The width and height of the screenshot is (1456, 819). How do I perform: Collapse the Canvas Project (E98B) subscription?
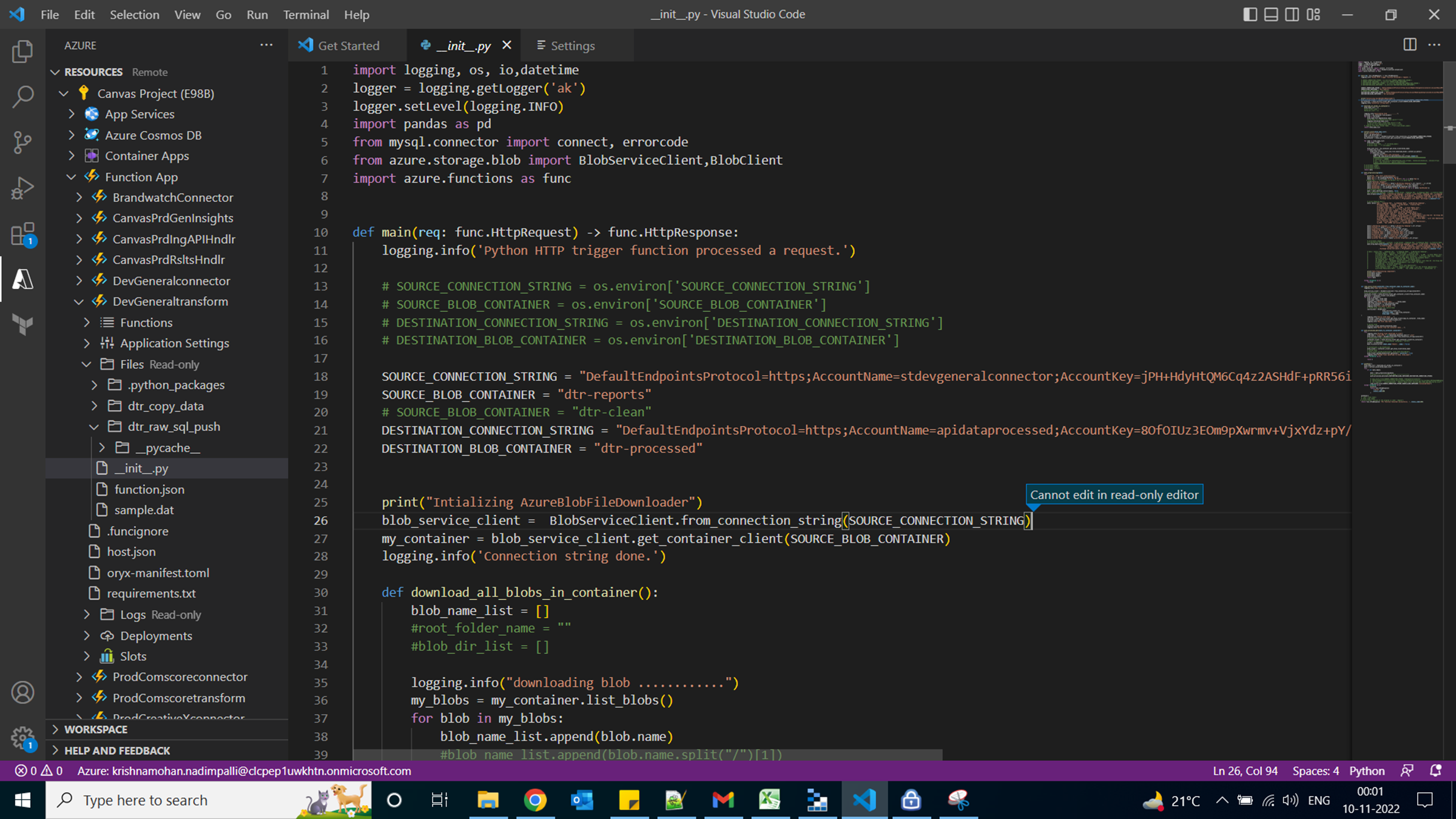coord(64,93)
